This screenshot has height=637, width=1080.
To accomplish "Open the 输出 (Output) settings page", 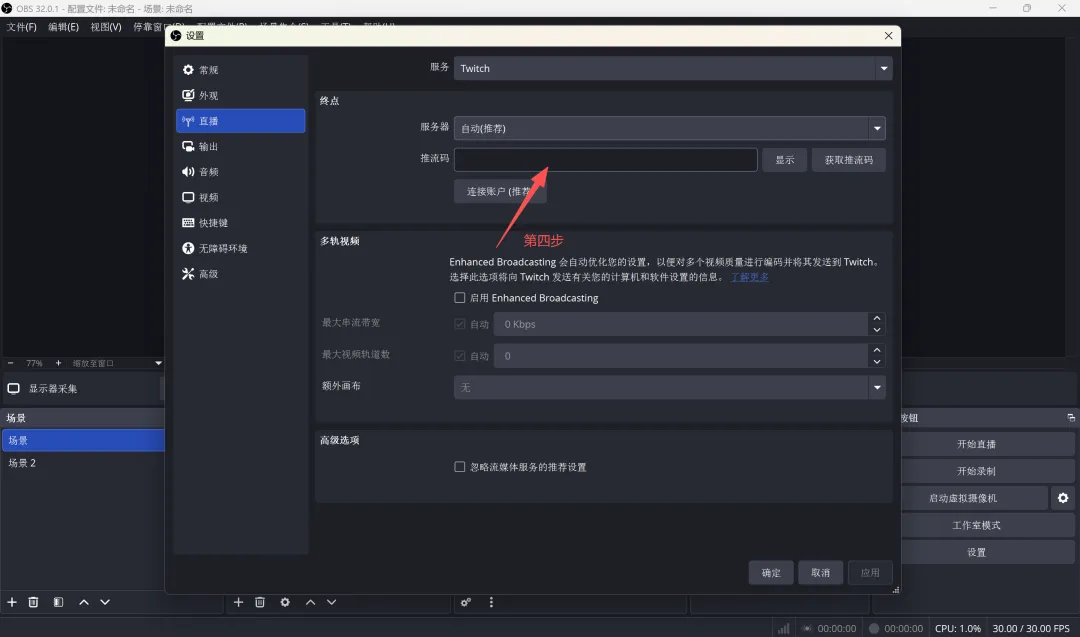I will (x=240, y=146).
